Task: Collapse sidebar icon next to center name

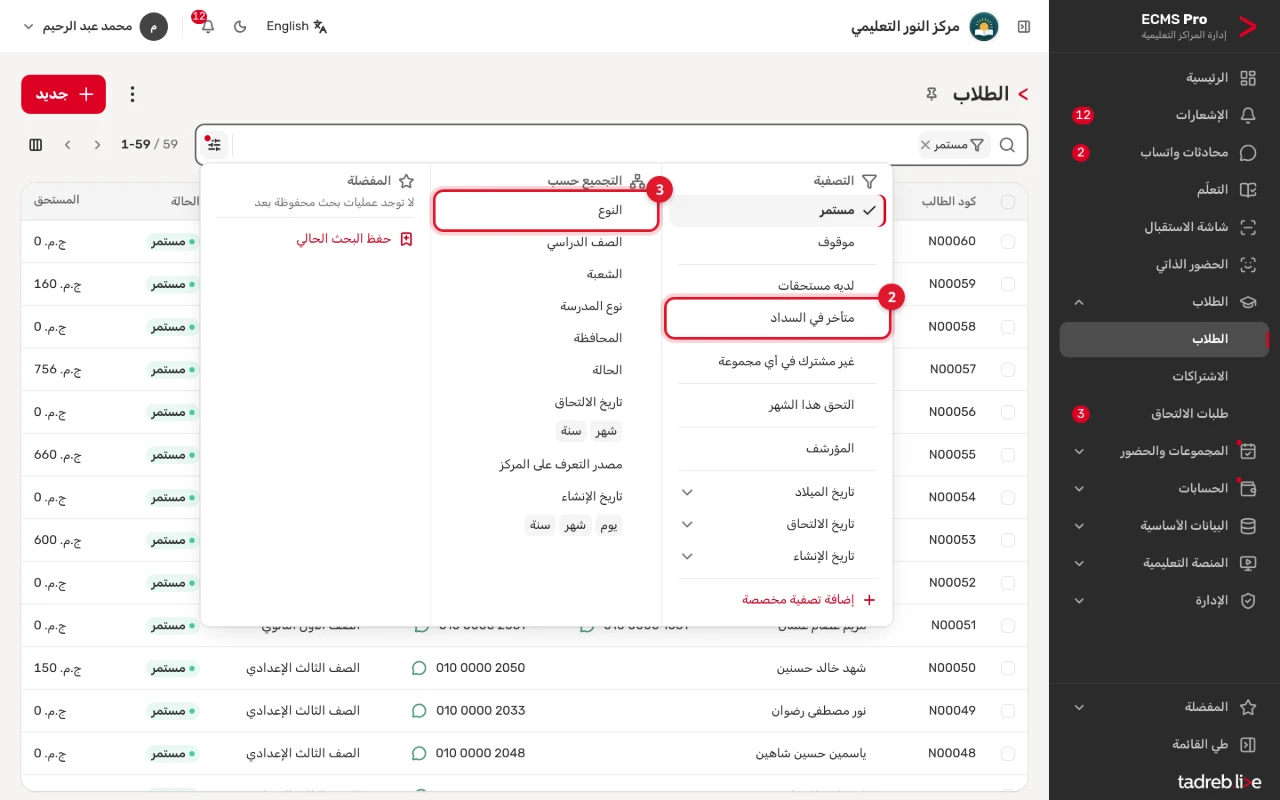Action: pos(1024,27)
